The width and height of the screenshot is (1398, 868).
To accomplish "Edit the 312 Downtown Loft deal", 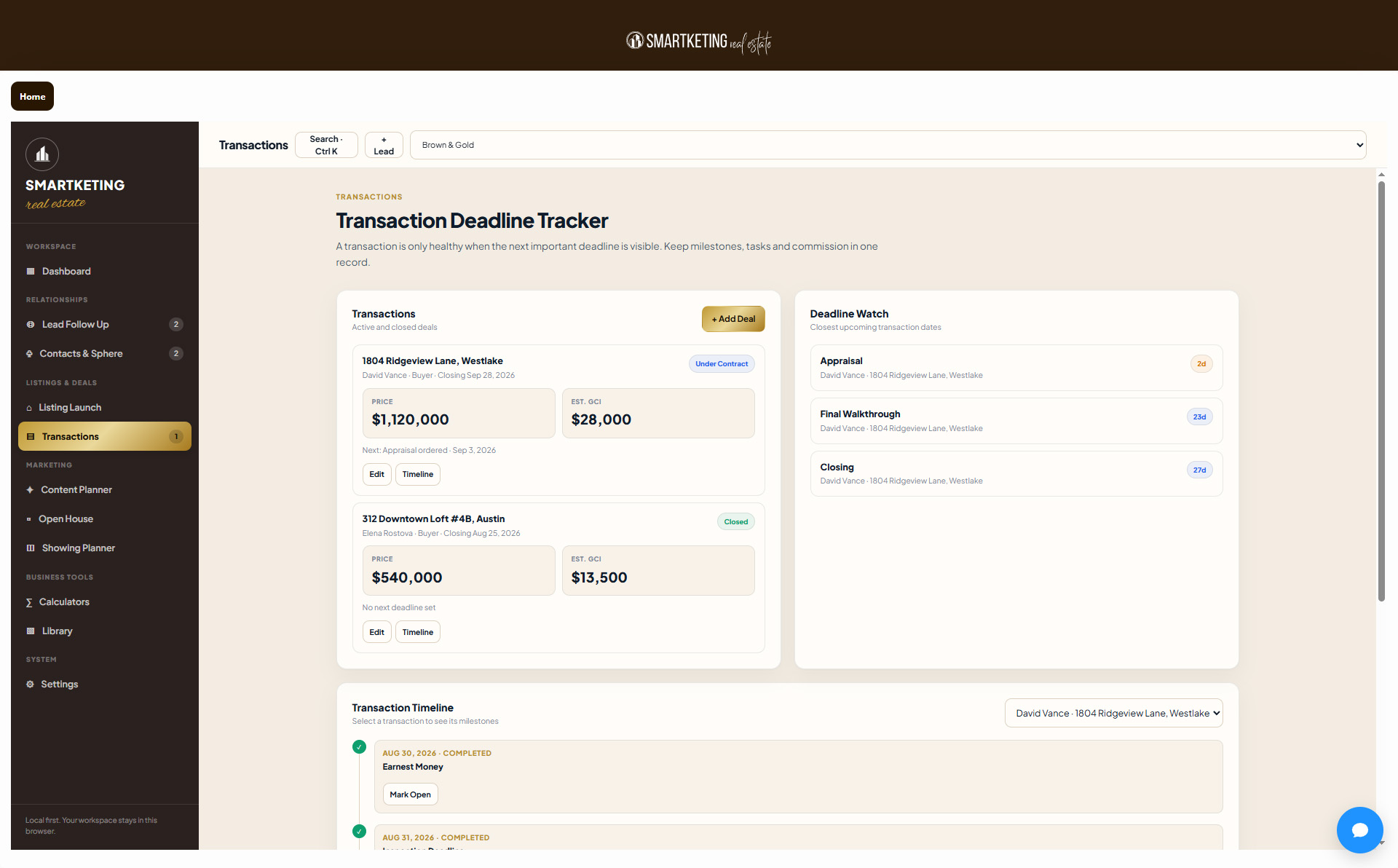I will [376, 632].
